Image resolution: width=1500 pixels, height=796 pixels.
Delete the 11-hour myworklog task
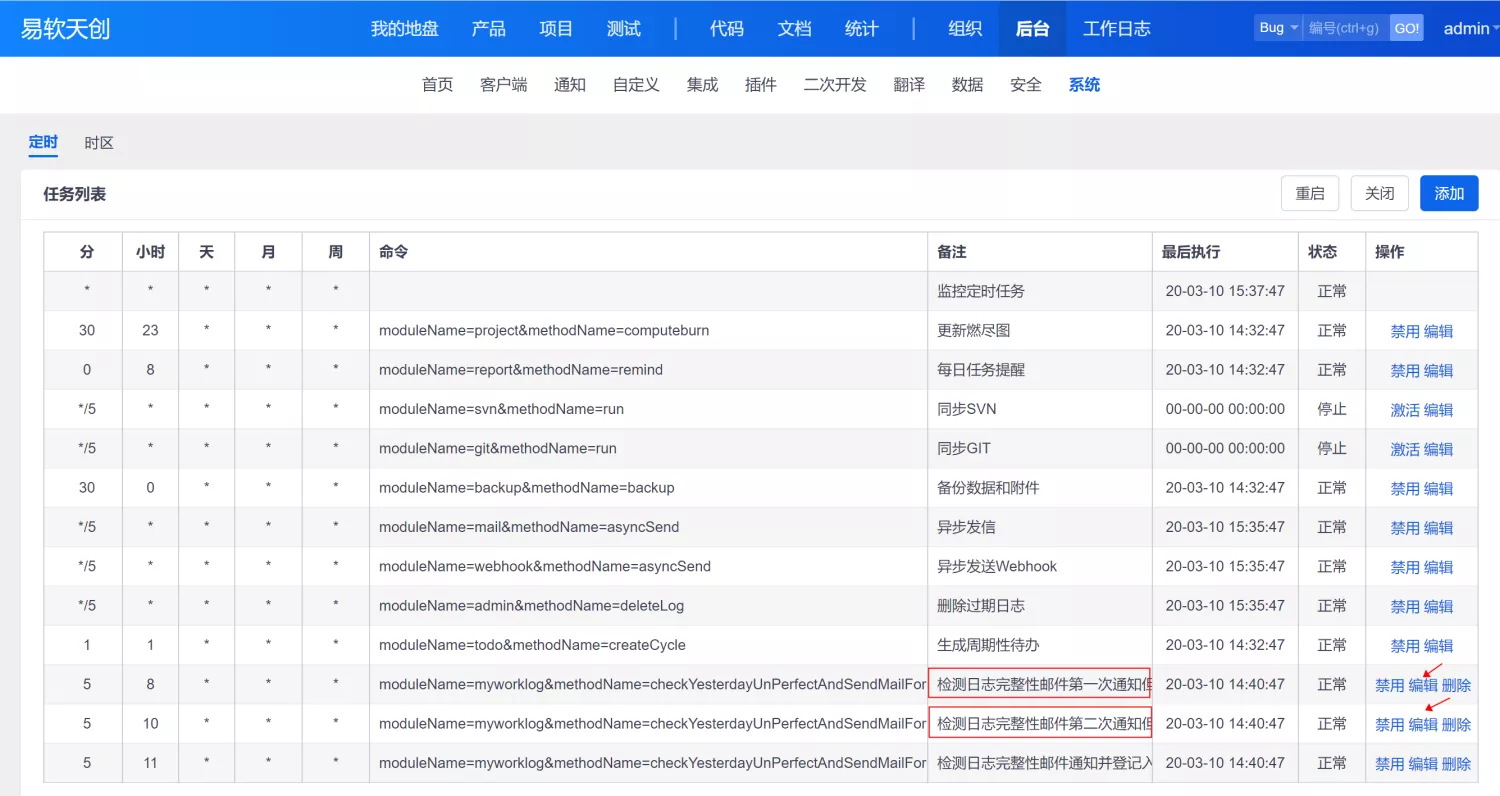click(1457, 764)
